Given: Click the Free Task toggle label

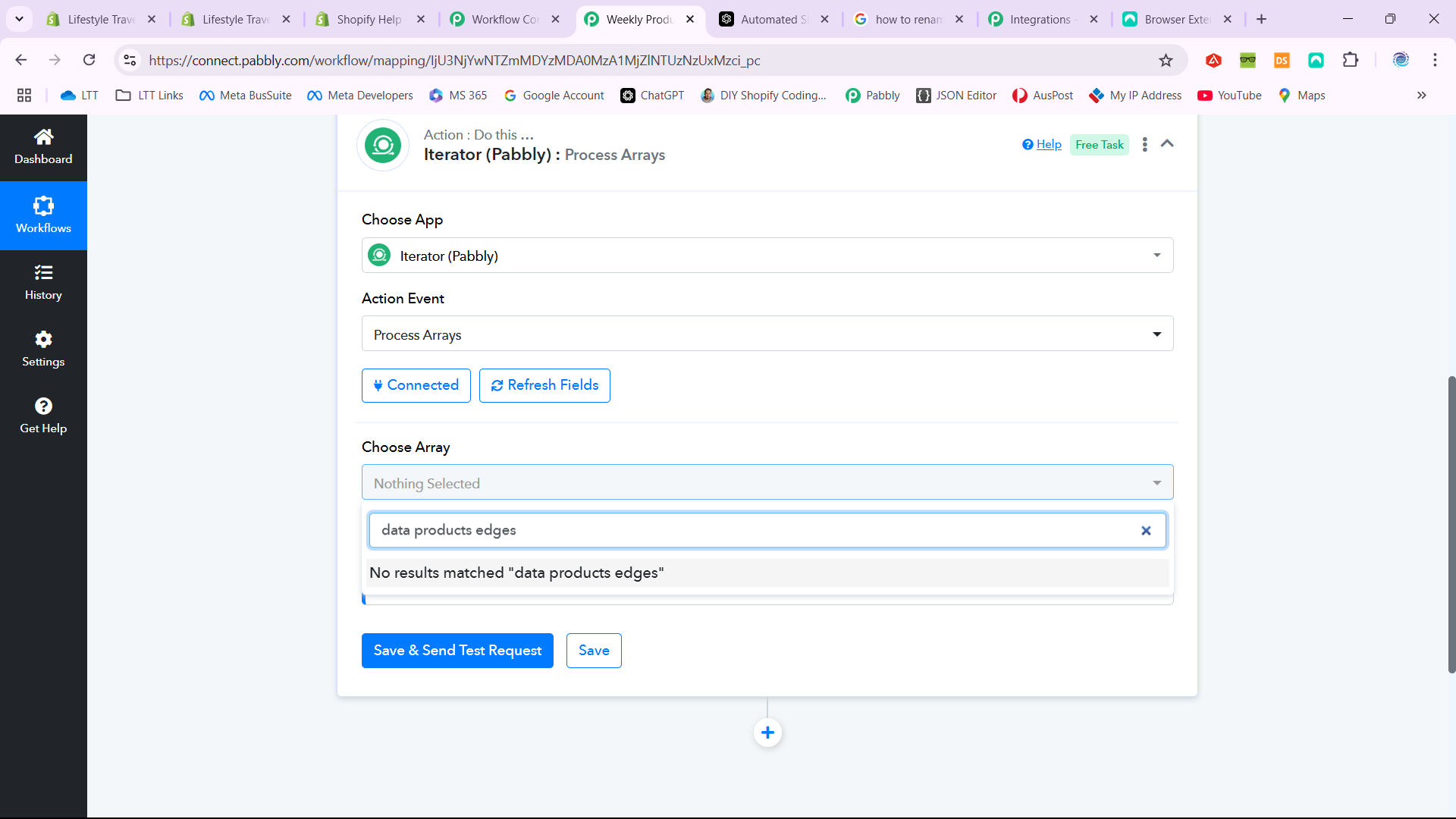Looking at the screenshot, I should click(1099, 144).
